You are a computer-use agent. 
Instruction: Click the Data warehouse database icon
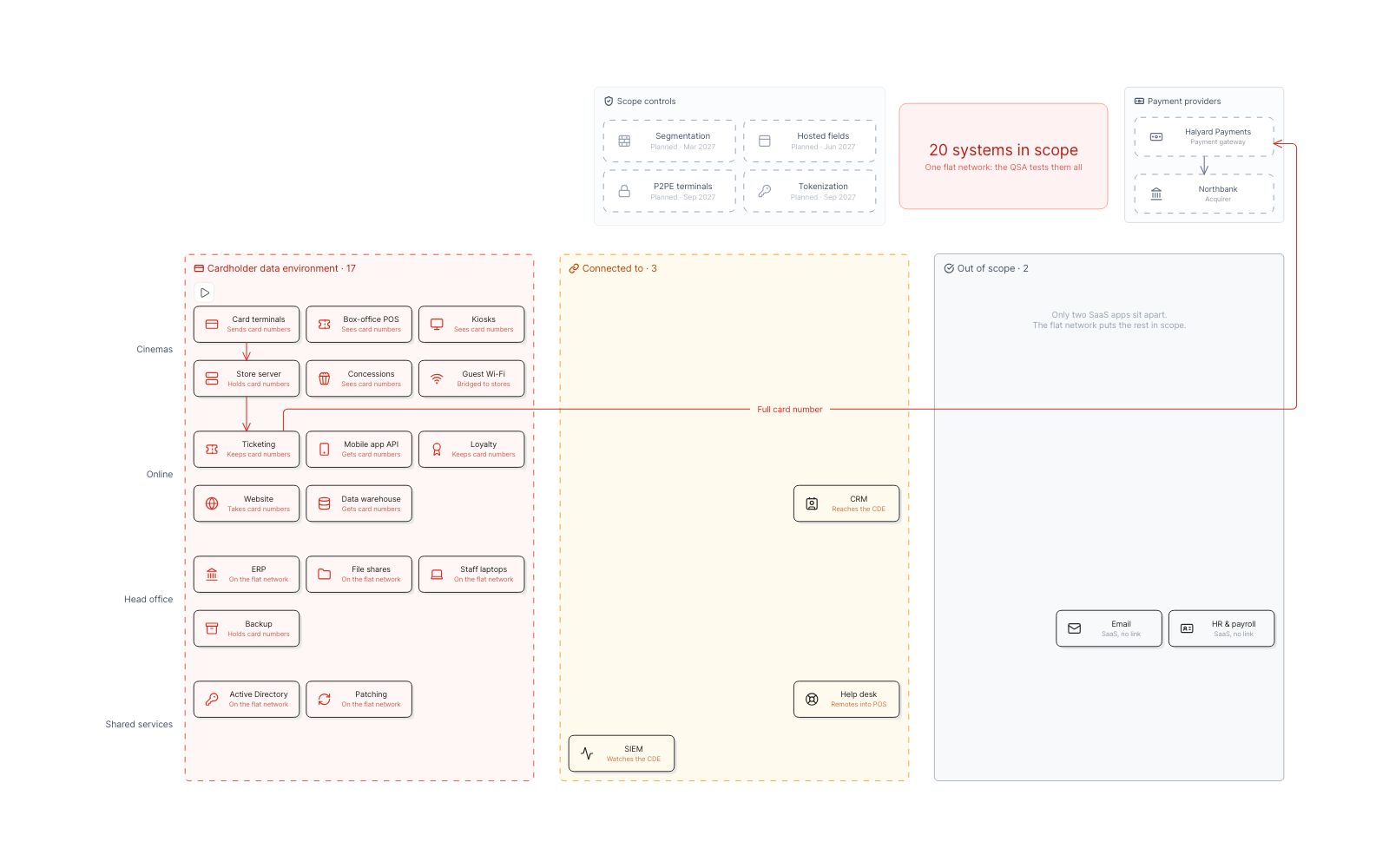(325, 503)
